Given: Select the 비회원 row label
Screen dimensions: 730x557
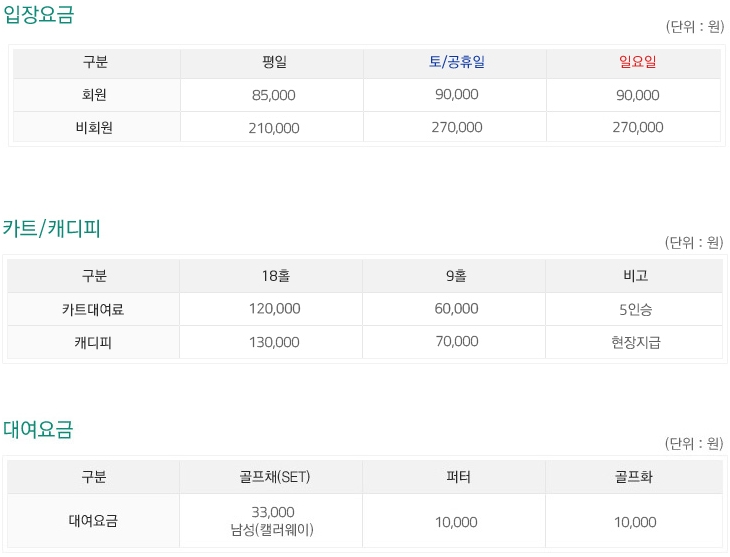Looking at the screenshot, I should (x=95, y=127).
